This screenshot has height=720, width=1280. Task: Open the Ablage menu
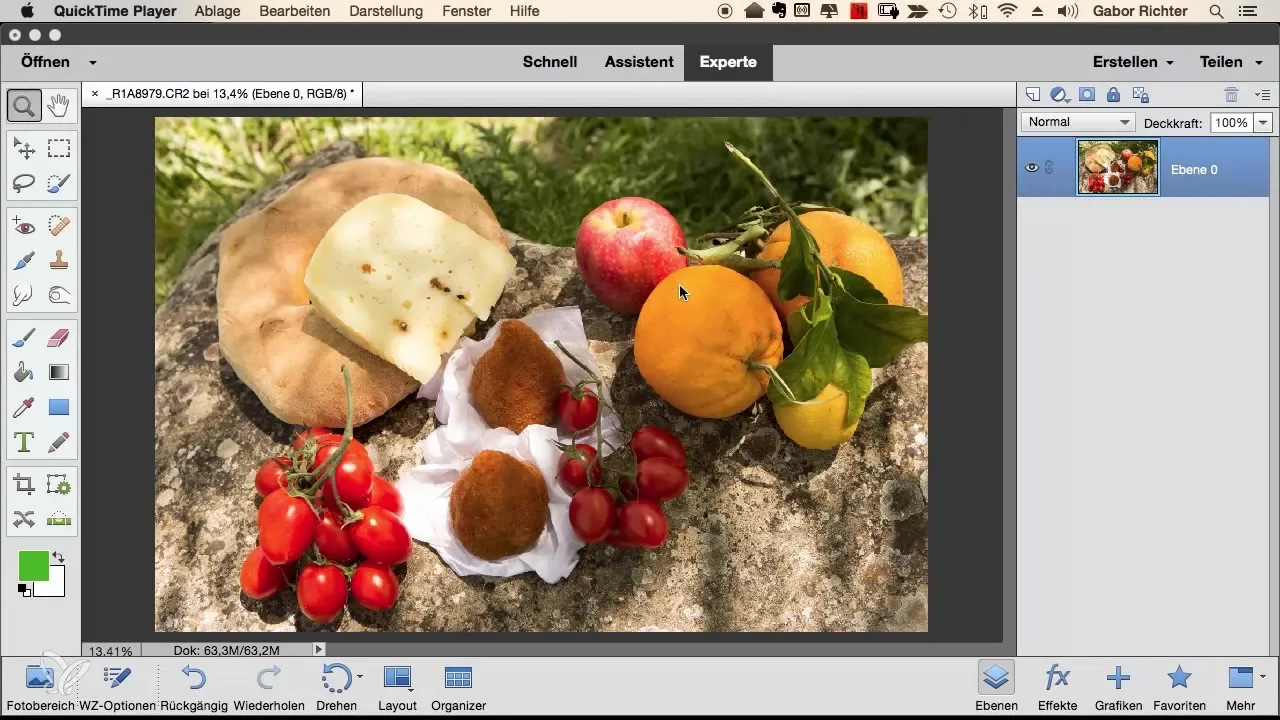[218, 11]
